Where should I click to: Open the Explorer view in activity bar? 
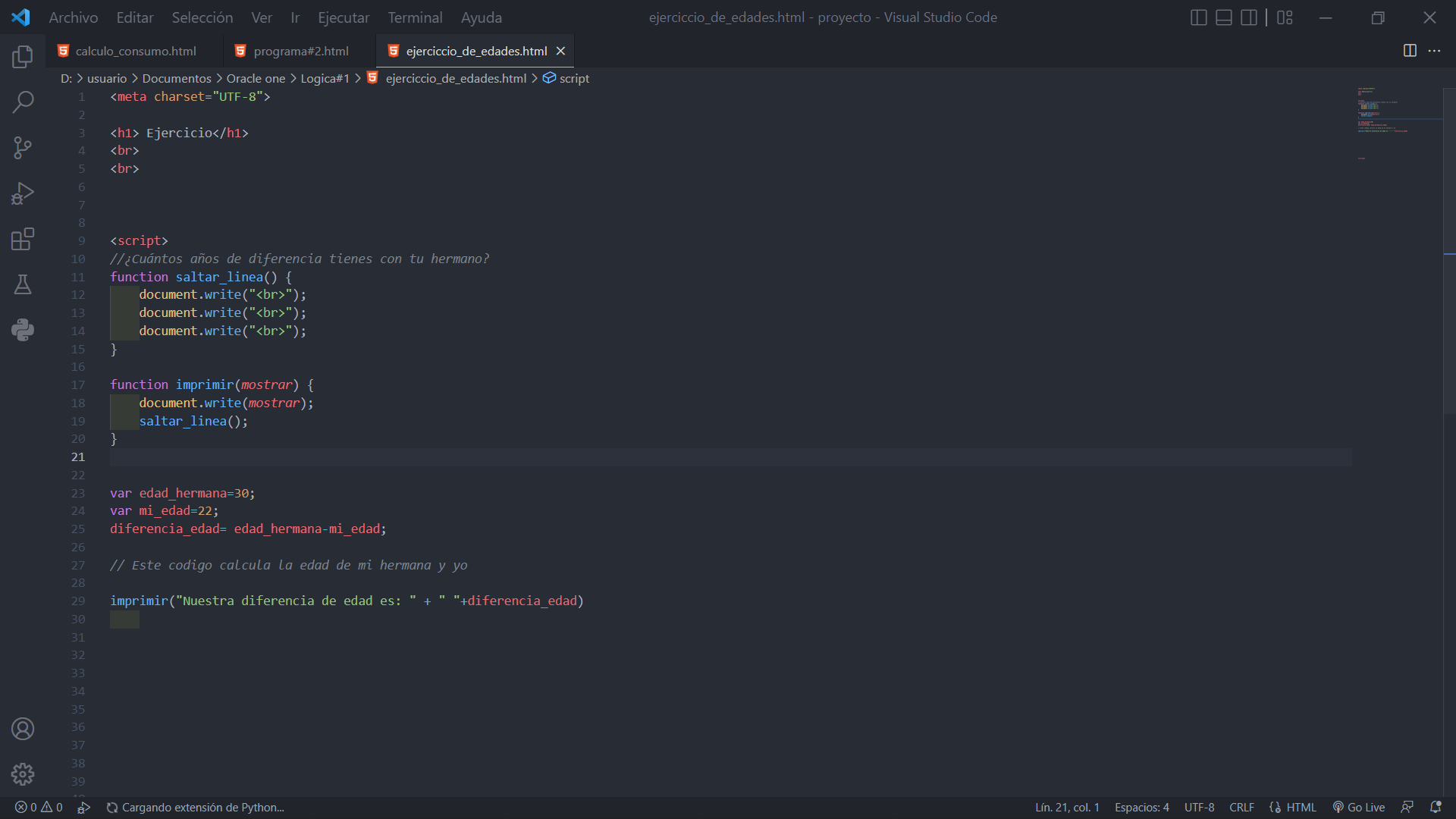(x=23, y=57)
